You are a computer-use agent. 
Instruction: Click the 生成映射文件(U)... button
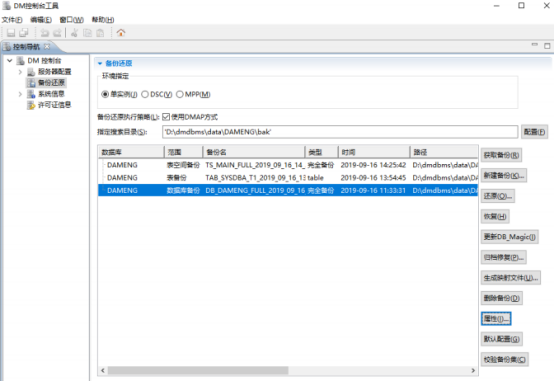pos(511,278)
